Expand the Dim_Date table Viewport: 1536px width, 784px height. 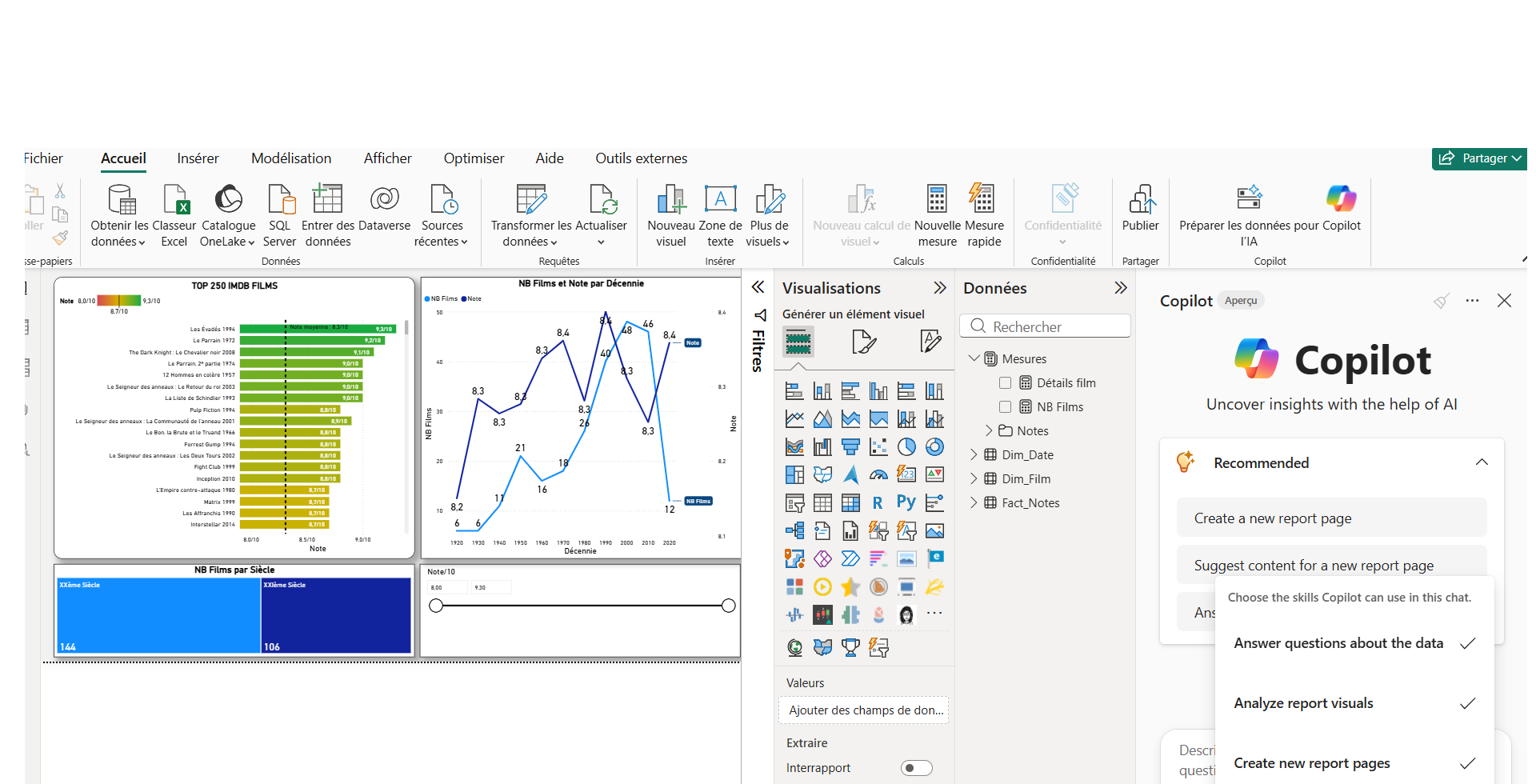tap(974, 454)
